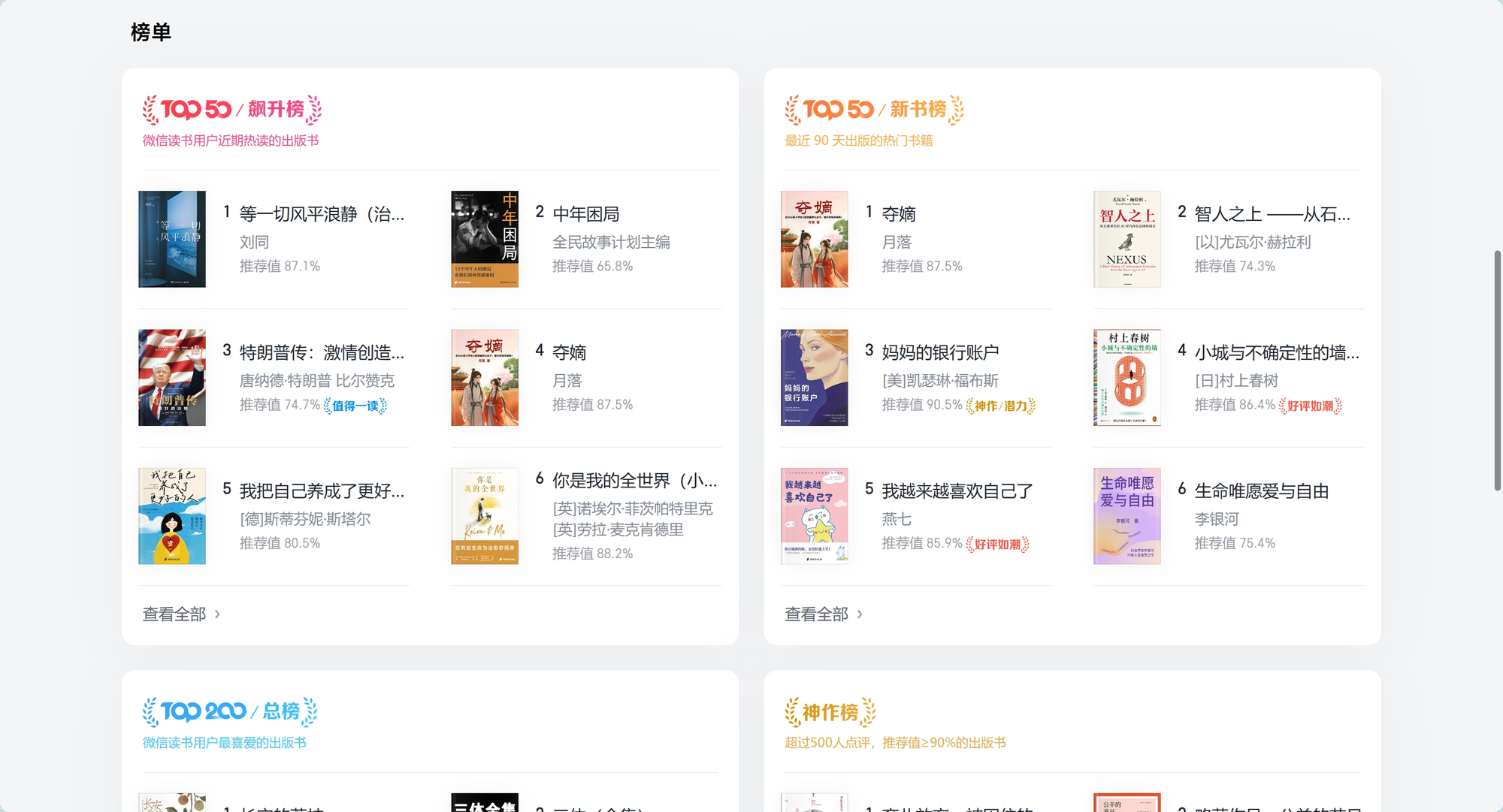Click the 好评如潮 badge on 小城与不确定性的墙
Viewport: 1503px width, 812px height.
tap(1310, 406)
